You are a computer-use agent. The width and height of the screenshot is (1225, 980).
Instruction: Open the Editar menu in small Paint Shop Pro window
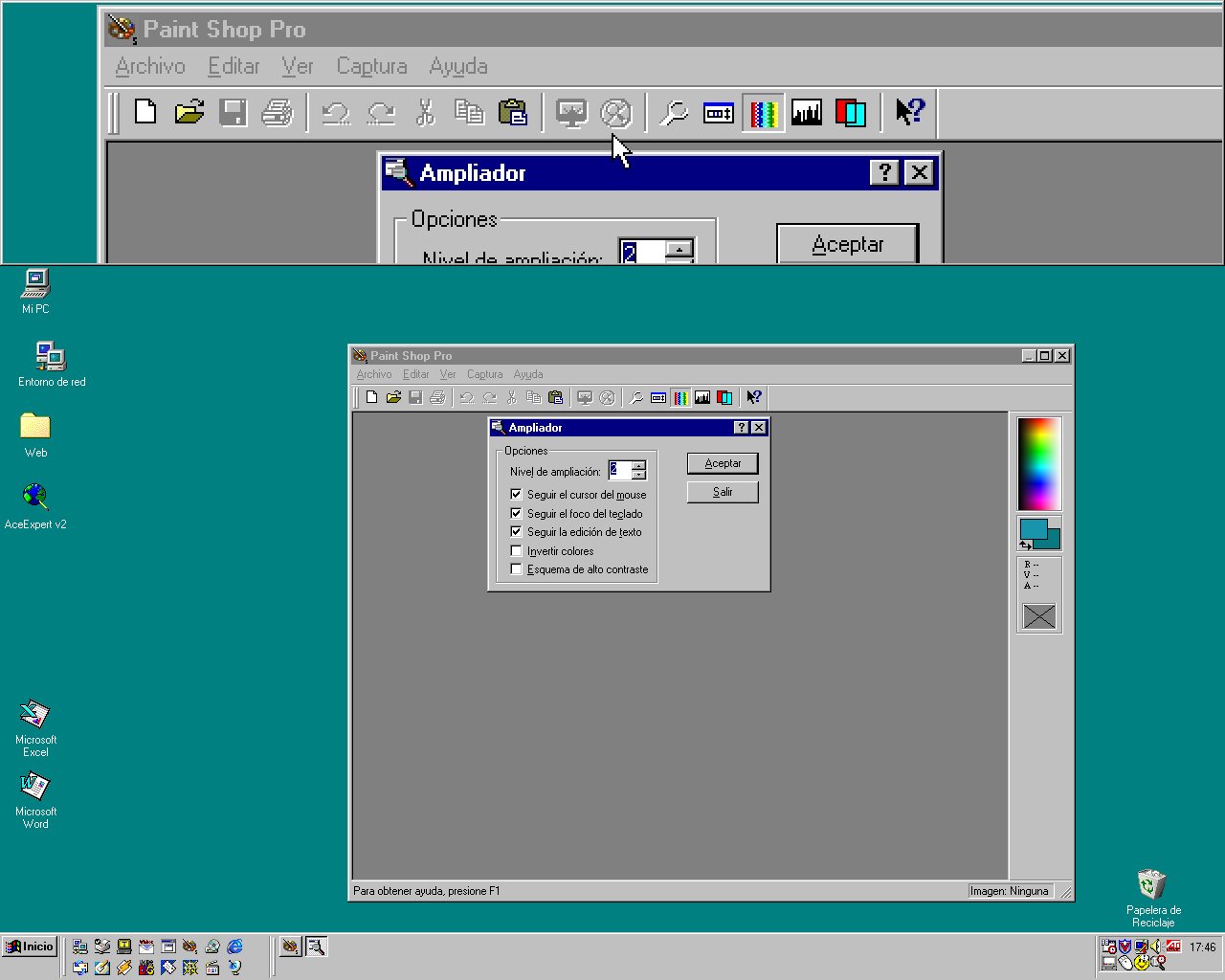point(415,374)
